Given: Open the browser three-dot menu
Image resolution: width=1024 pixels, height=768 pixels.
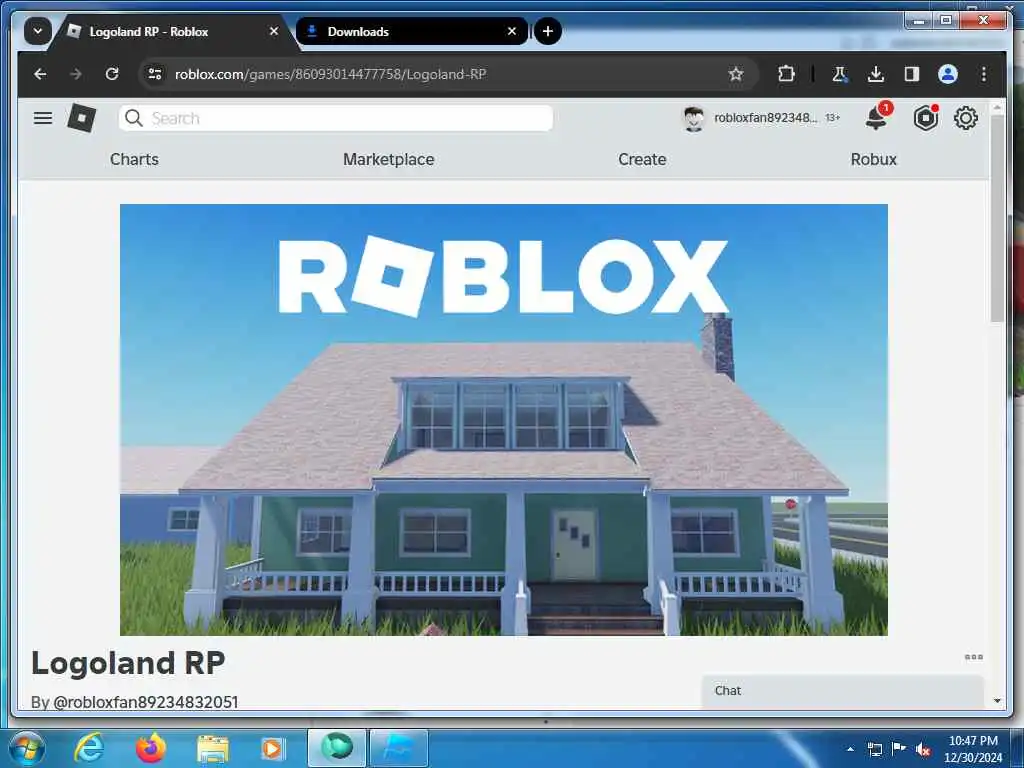Looking at the screenshot, I should pyautogui.click(x=984, y=74).
